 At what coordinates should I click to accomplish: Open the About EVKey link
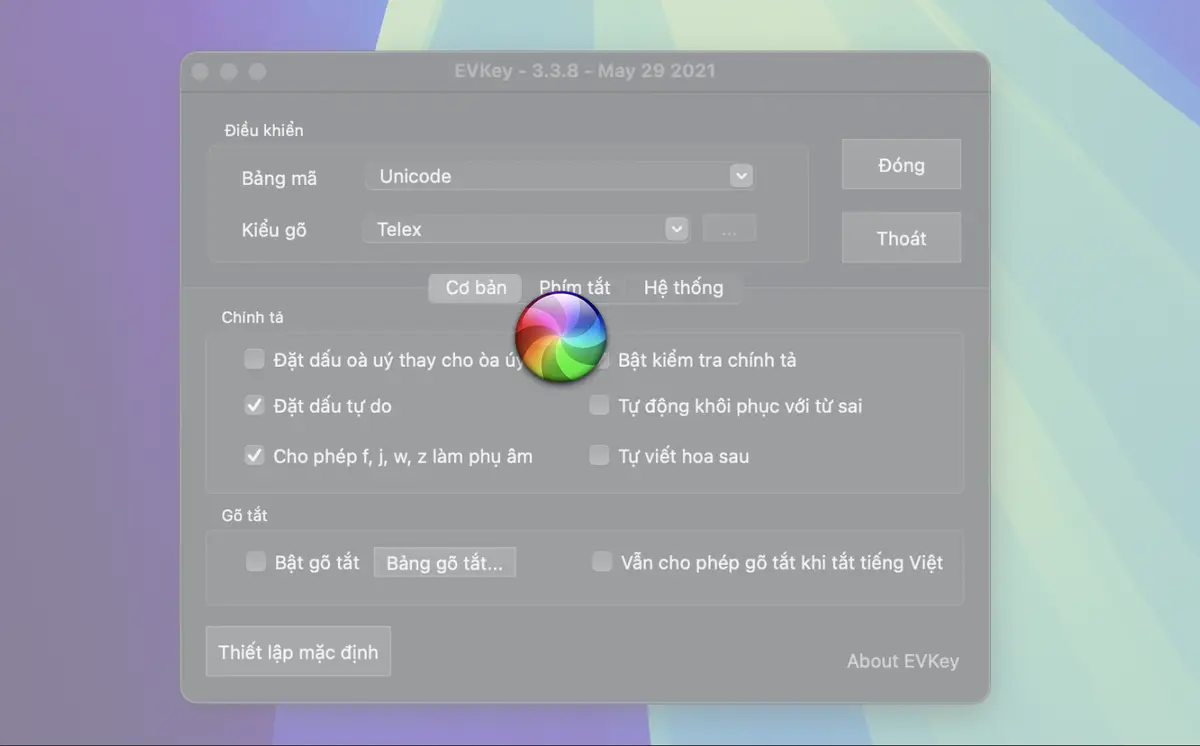[902, 661]
